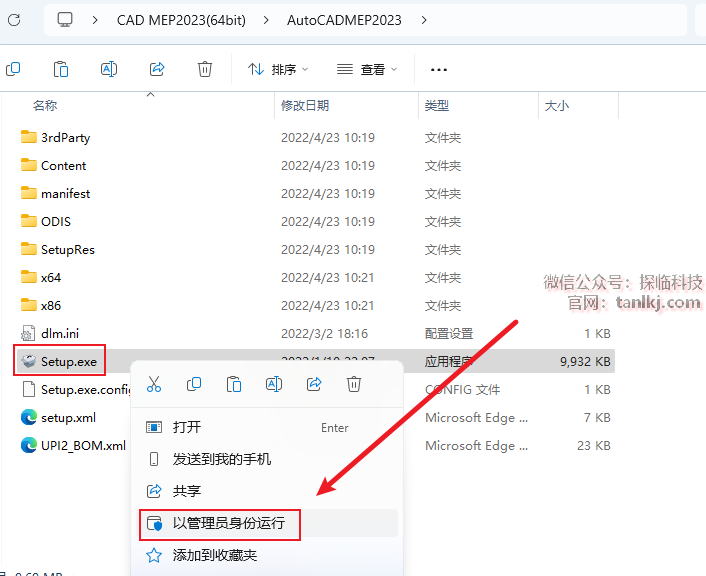Click the SetupRes folder icon
This screenshot has width=706, height=576.
click(29, 249)
